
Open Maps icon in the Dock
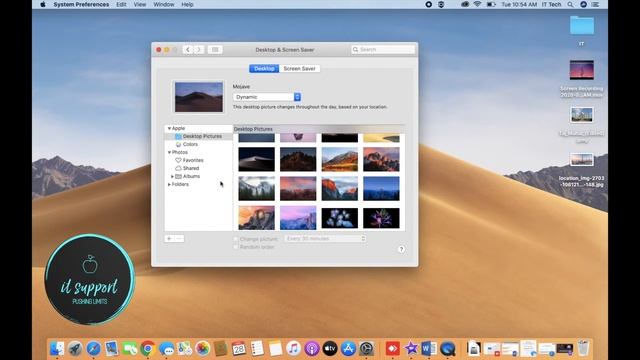[184, 349]
